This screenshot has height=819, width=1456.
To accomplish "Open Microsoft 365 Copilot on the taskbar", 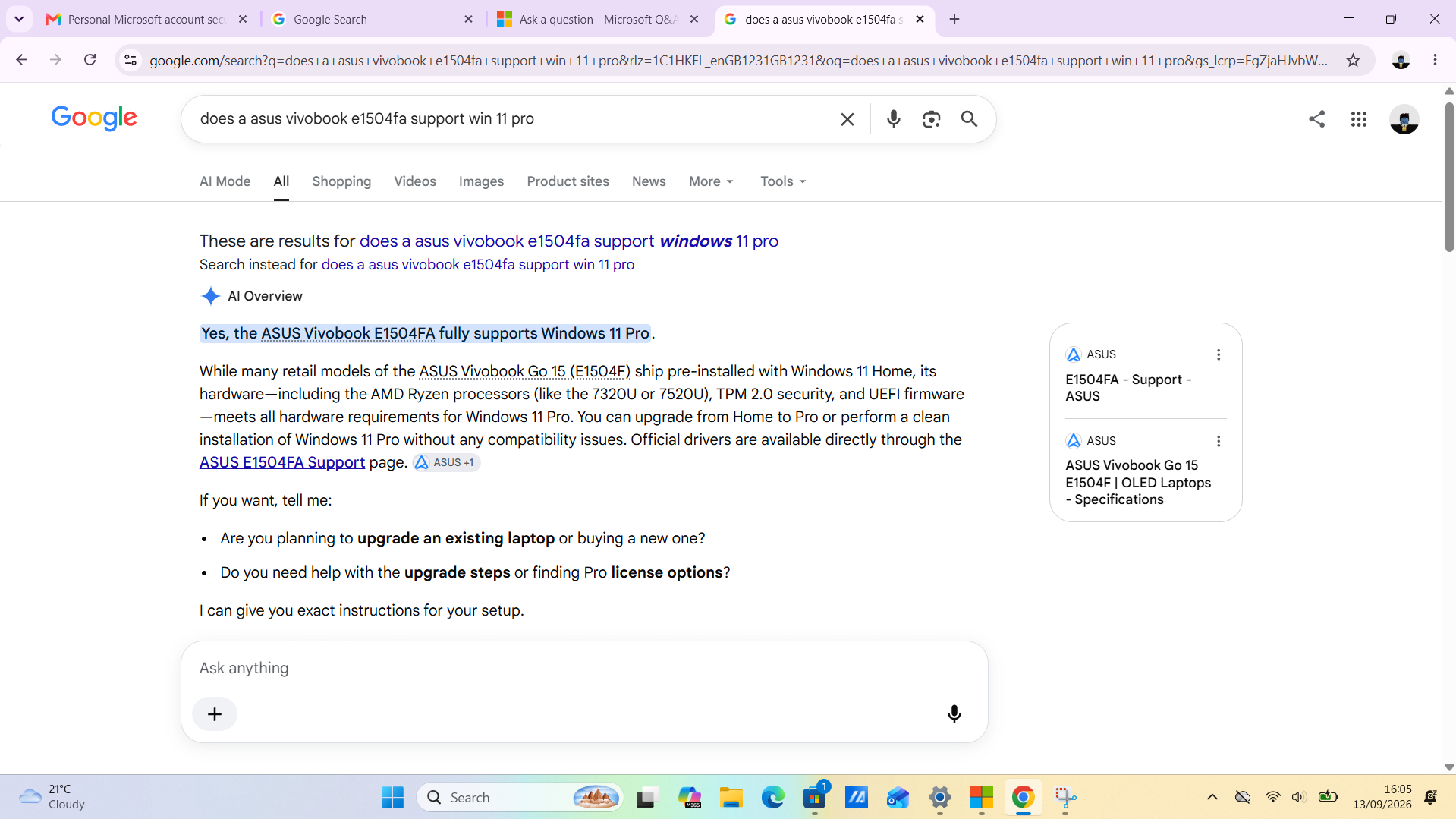I will [x=690, y=798].
